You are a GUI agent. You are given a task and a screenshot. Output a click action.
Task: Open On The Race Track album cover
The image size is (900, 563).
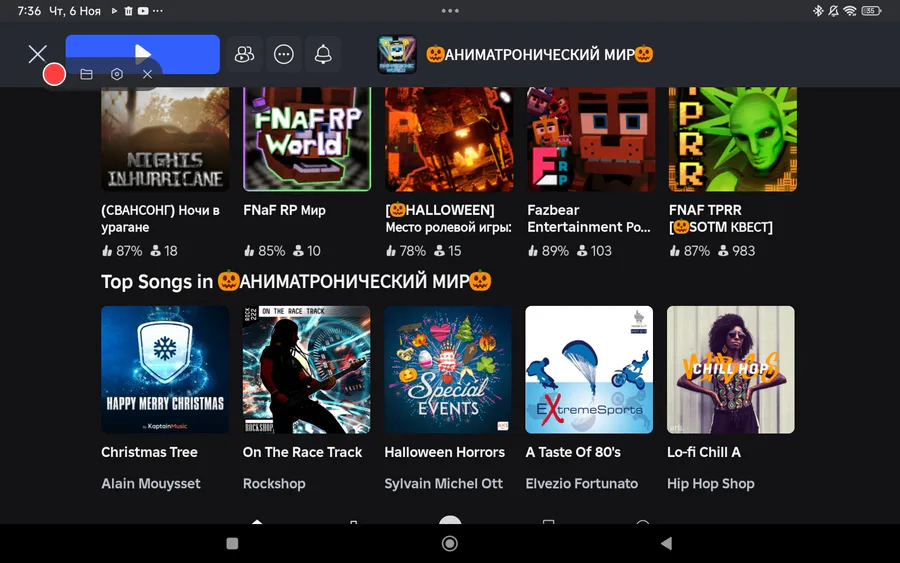(307, 370)
